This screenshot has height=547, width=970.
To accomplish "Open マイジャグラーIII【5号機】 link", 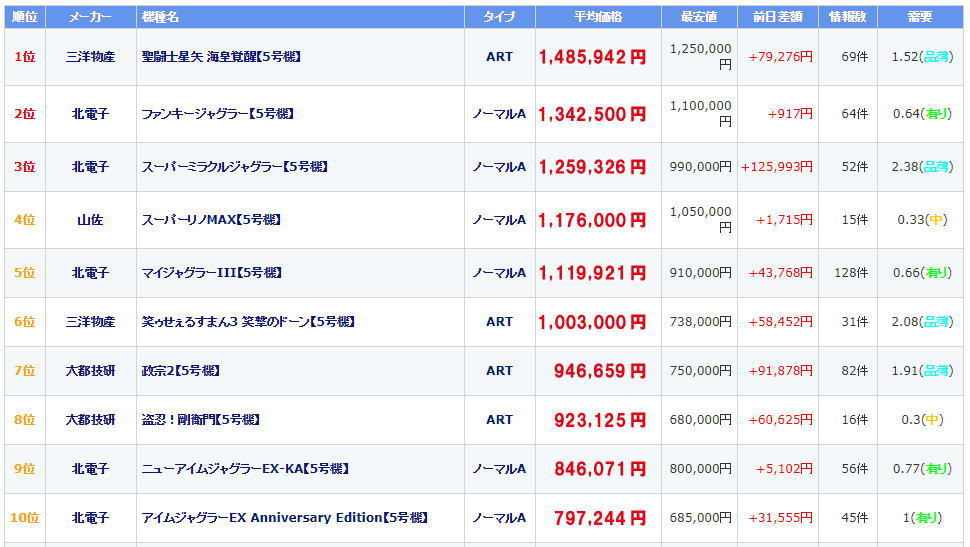I will [212, 273].
